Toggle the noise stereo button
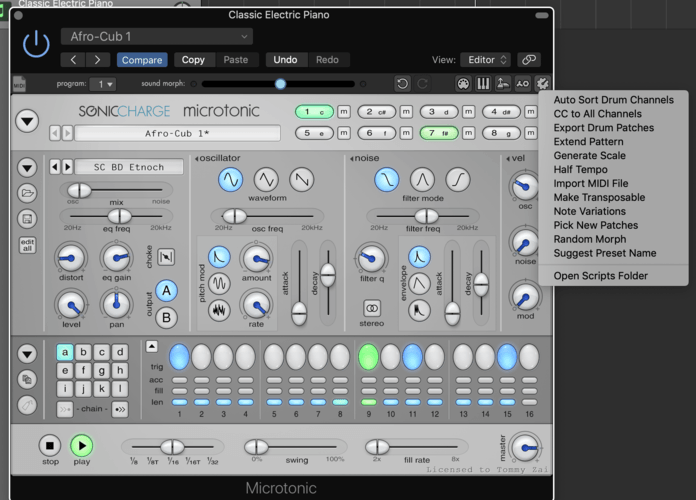 372,308
